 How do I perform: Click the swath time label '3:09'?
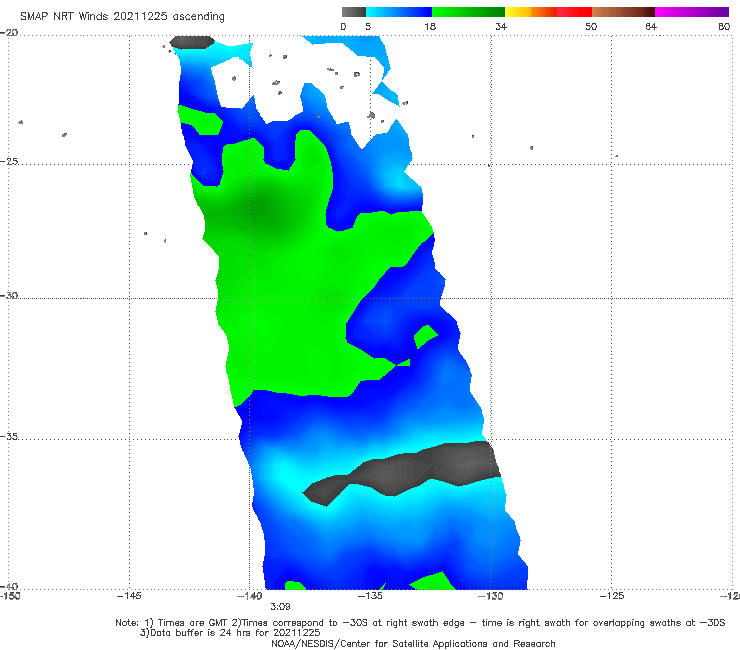(x=280, y=607)
